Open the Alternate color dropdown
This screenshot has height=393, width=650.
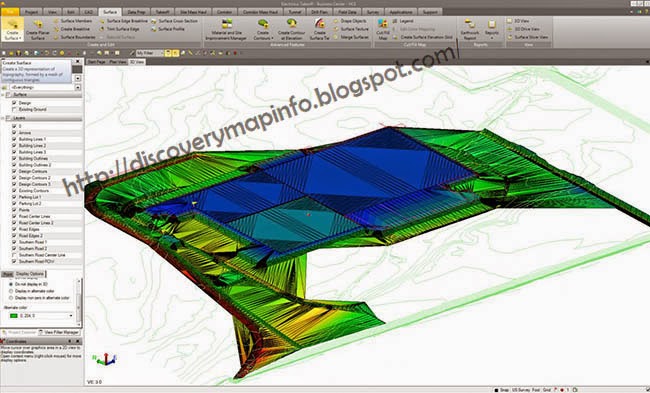coord(71,316)
